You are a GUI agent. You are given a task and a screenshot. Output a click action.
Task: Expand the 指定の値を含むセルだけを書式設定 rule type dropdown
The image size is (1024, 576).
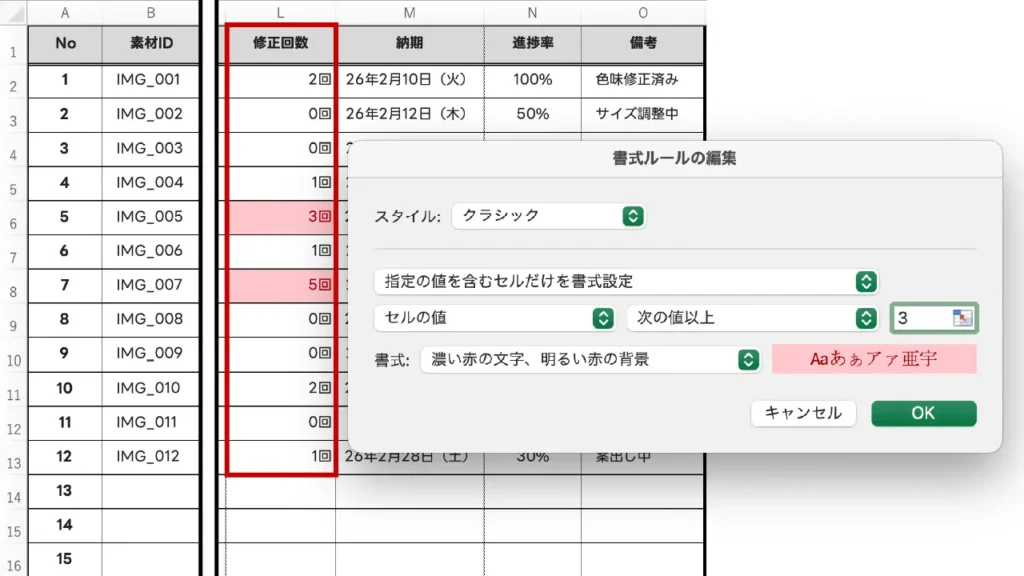point(626,282)
